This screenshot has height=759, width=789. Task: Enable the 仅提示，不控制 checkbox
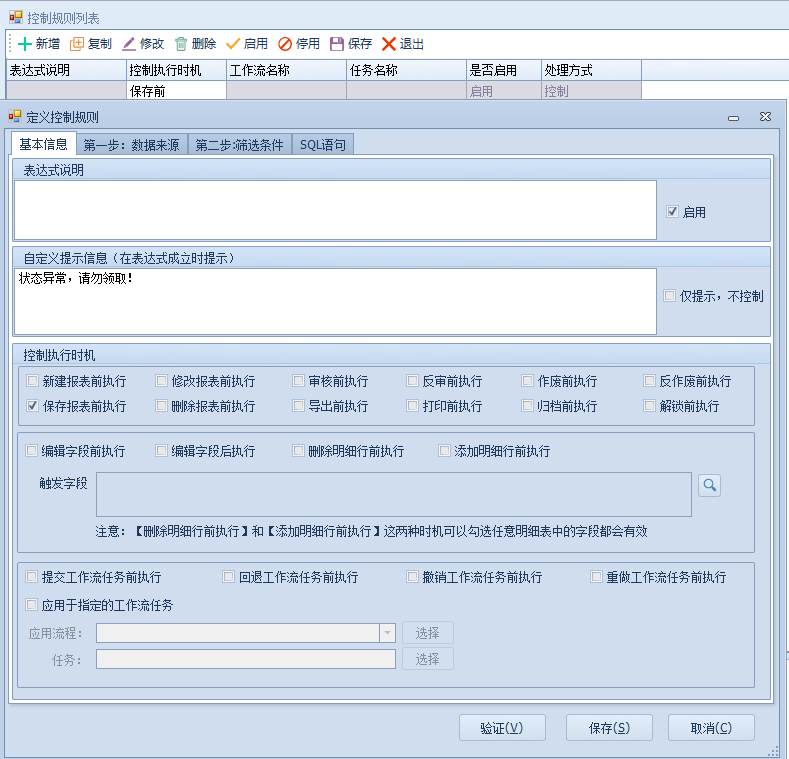(670, 296)
